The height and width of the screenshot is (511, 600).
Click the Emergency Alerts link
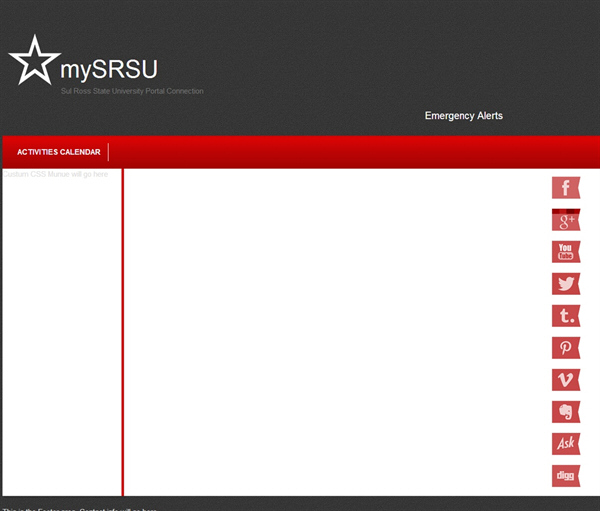[463, 116]
